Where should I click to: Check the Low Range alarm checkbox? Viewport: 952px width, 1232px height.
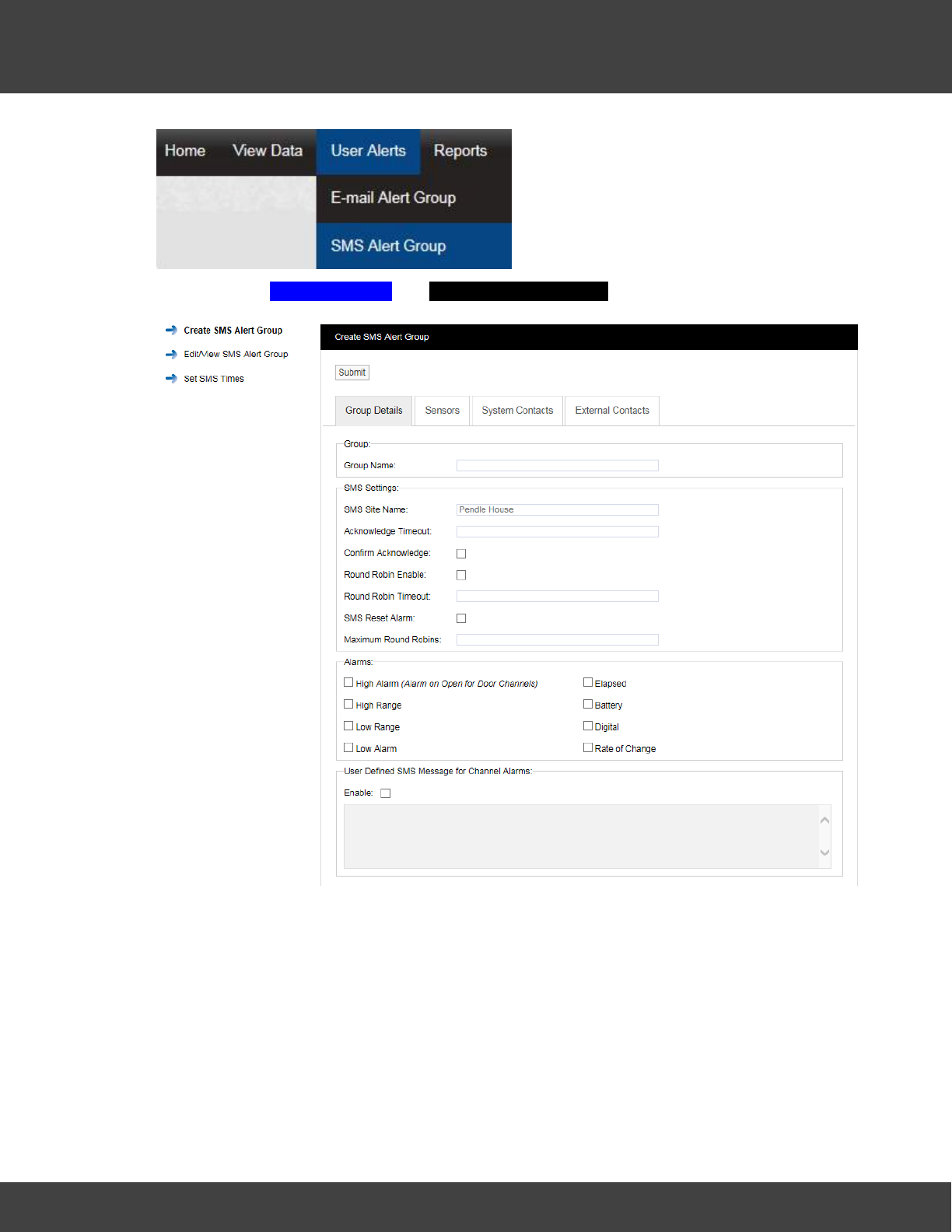click(x=348, y=726)
